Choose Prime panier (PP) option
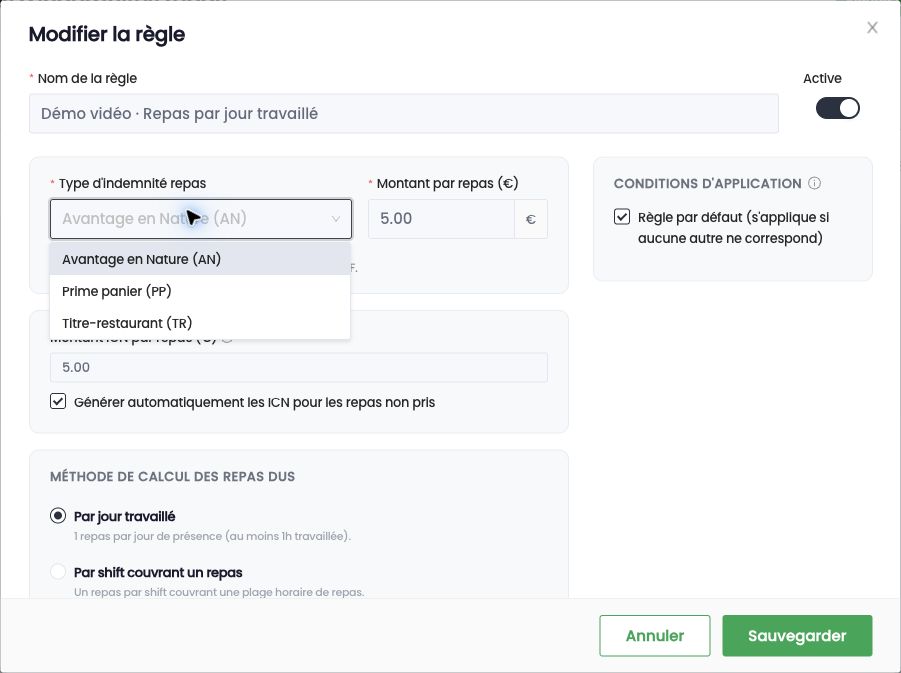The width and height of the screenshot is (901, 673). [200, 291]
